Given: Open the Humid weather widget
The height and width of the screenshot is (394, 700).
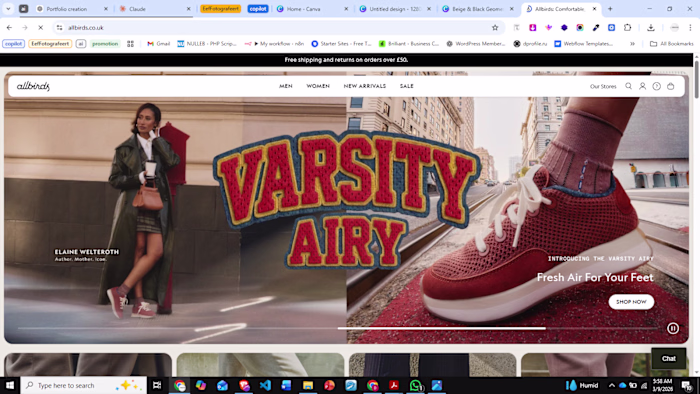Looking at the screenshot, I should coord(582,385).
